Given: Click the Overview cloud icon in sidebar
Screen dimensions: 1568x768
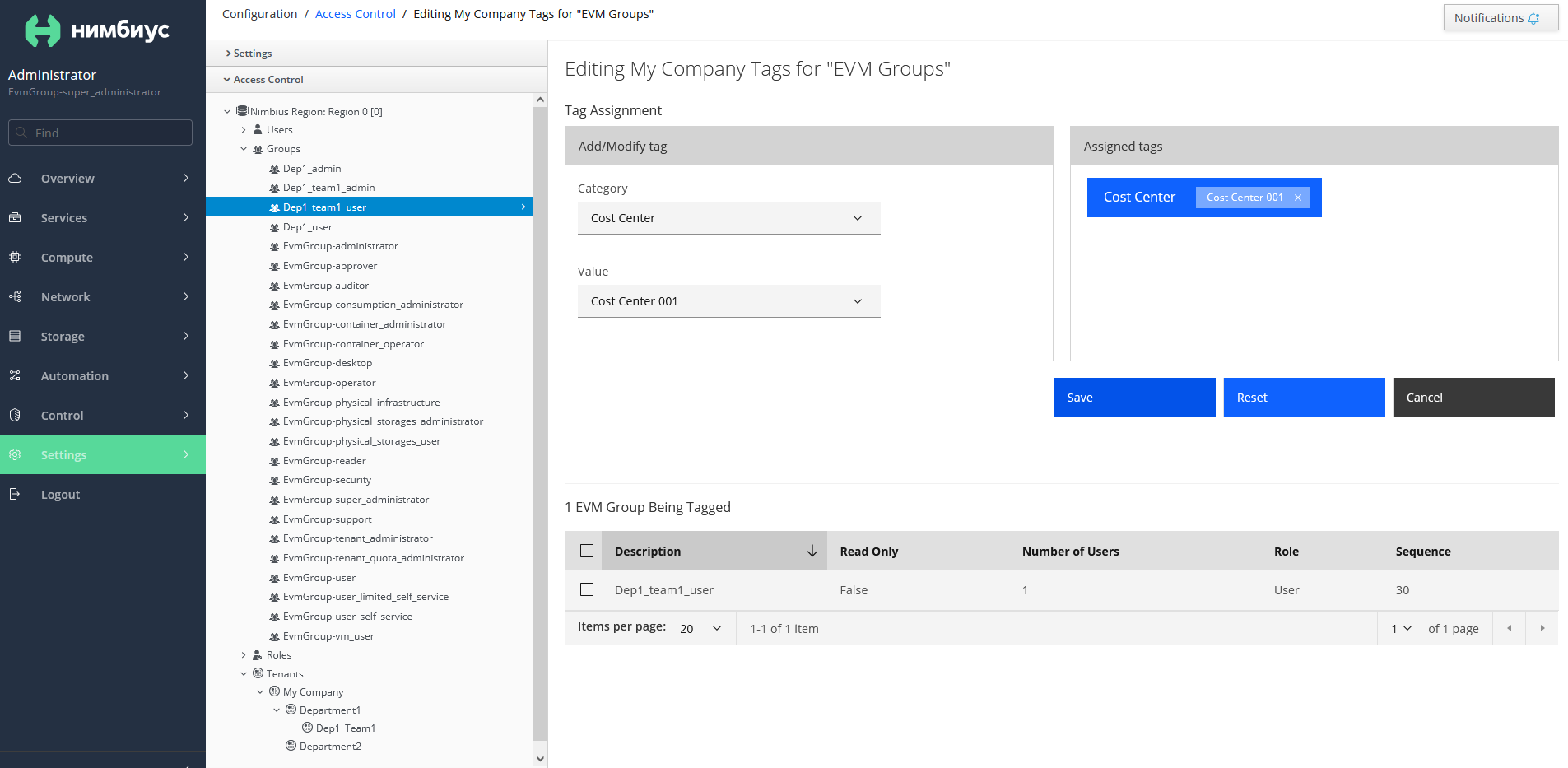Looking at the screenshot, I should pos(15,178).
